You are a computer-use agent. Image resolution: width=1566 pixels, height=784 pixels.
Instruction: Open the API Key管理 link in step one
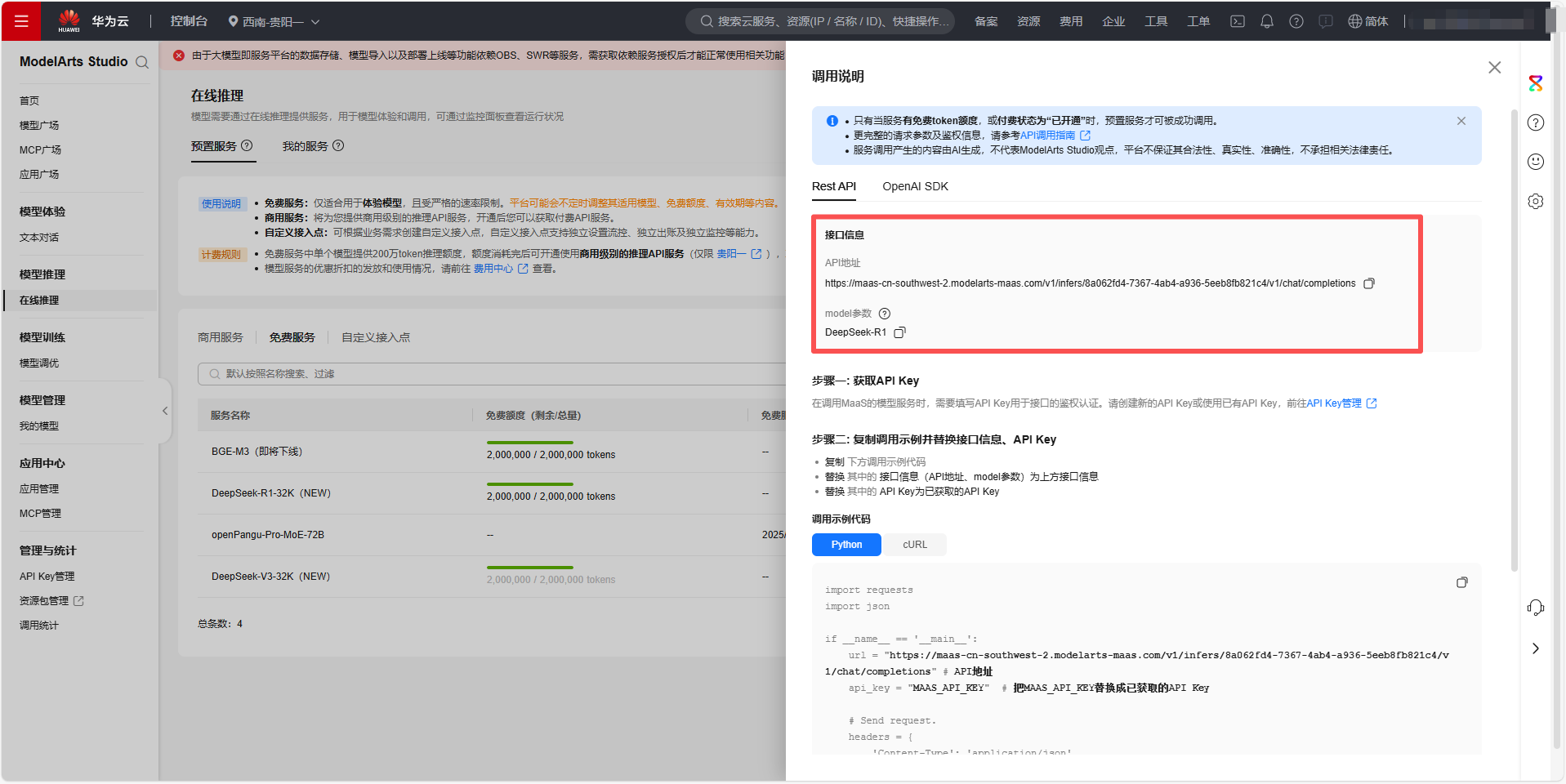(1341, 403)
